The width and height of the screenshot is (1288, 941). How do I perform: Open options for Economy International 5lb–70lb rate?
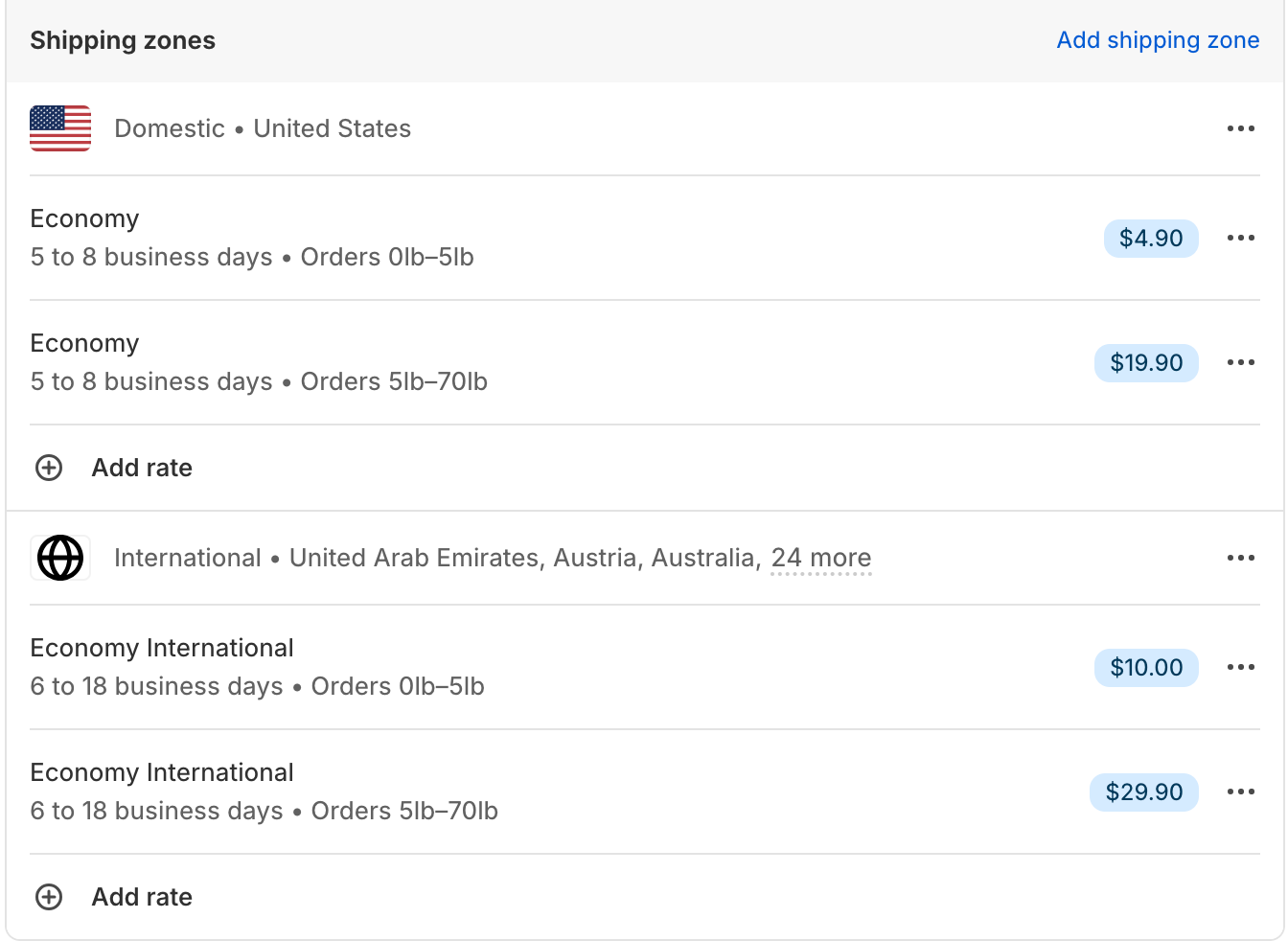[1240, 792]
